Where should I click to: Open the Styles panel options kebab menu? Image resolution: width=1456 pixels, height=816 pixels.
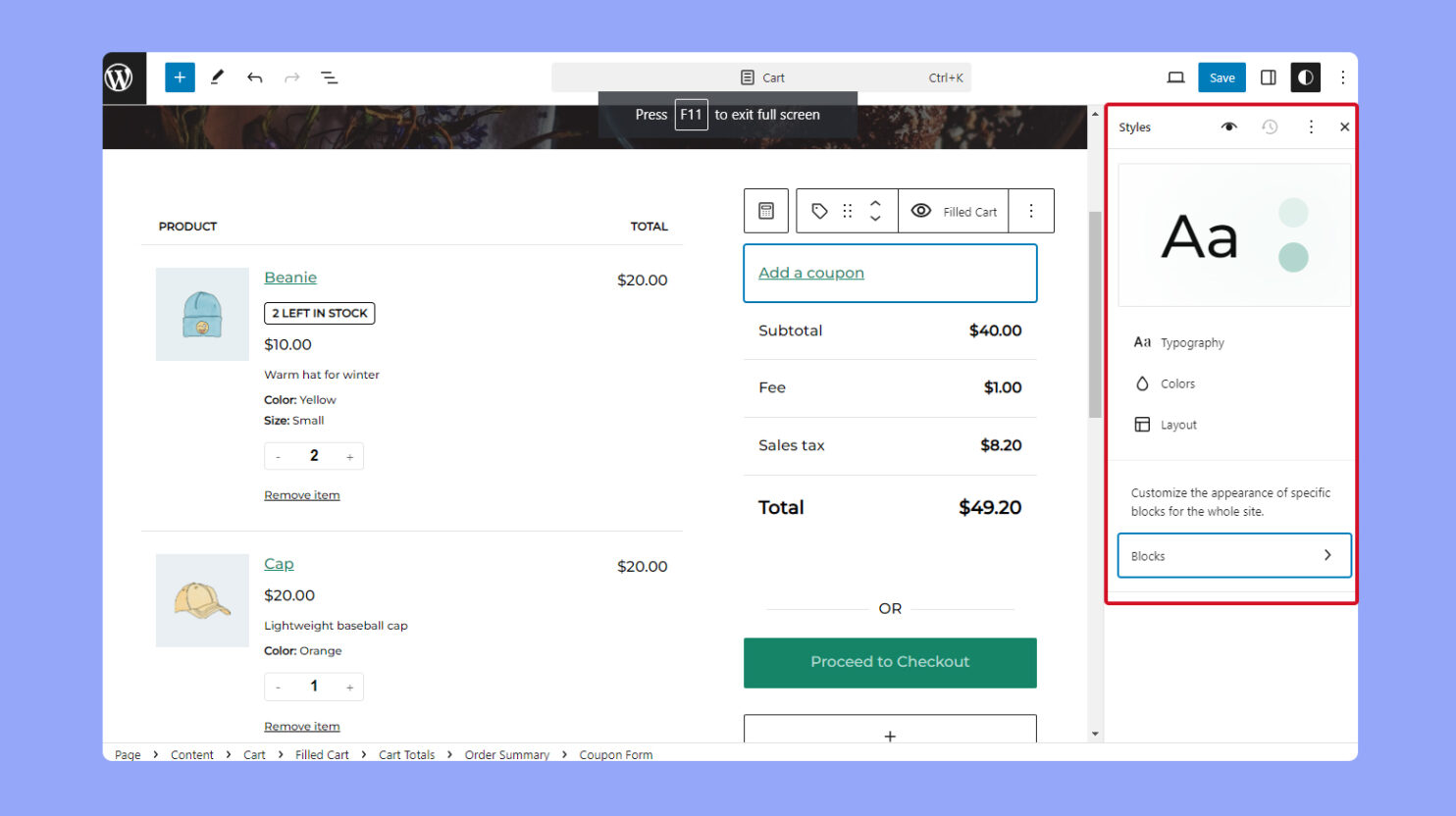click(1310, 127)
